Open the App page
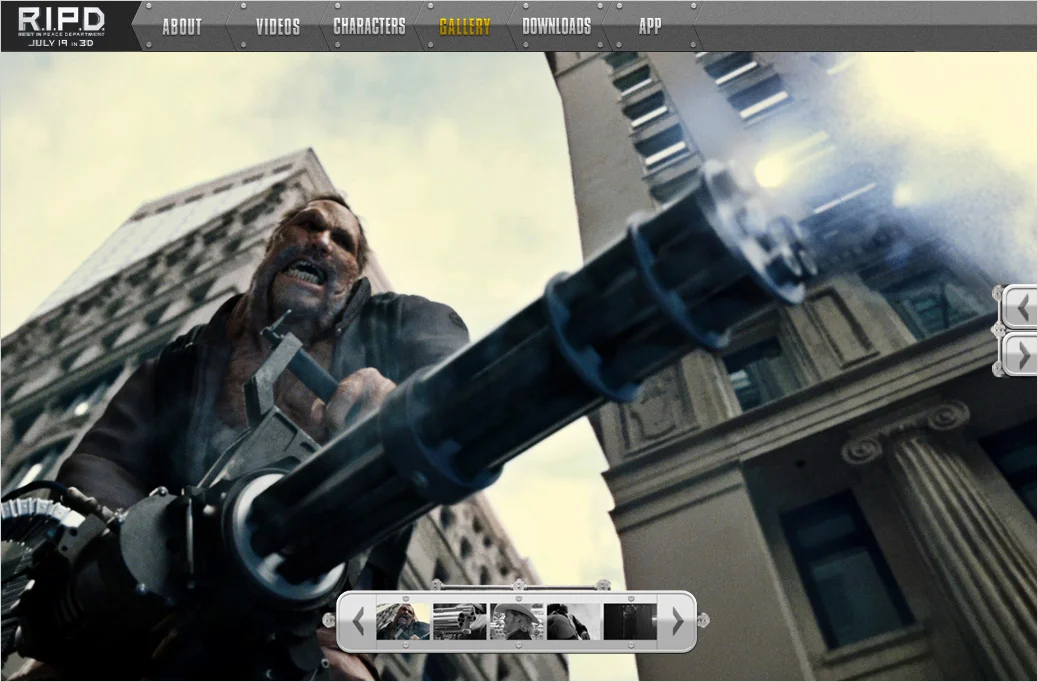 [x=650, y=26]
